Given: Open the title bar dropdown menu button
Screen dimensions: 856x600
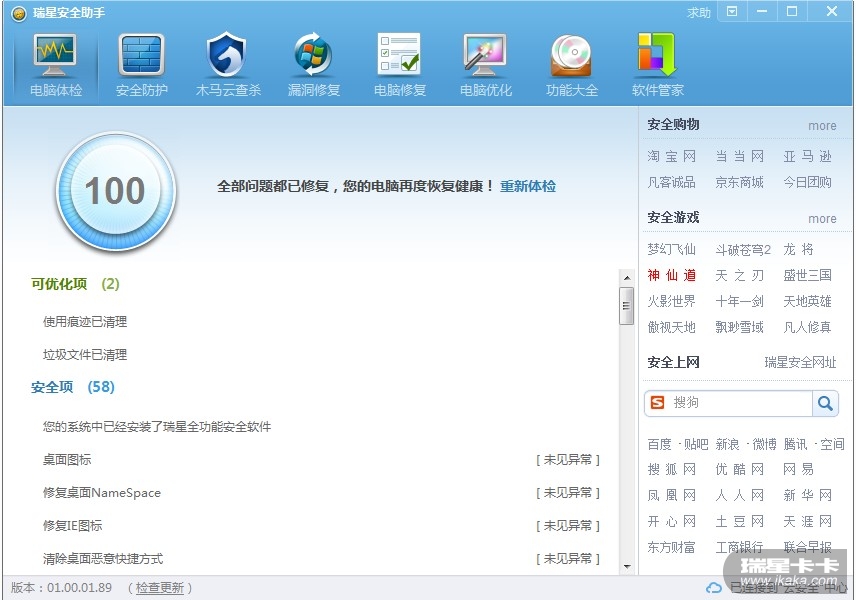Looking at the screenshot, I should click(x=732, y=11).
